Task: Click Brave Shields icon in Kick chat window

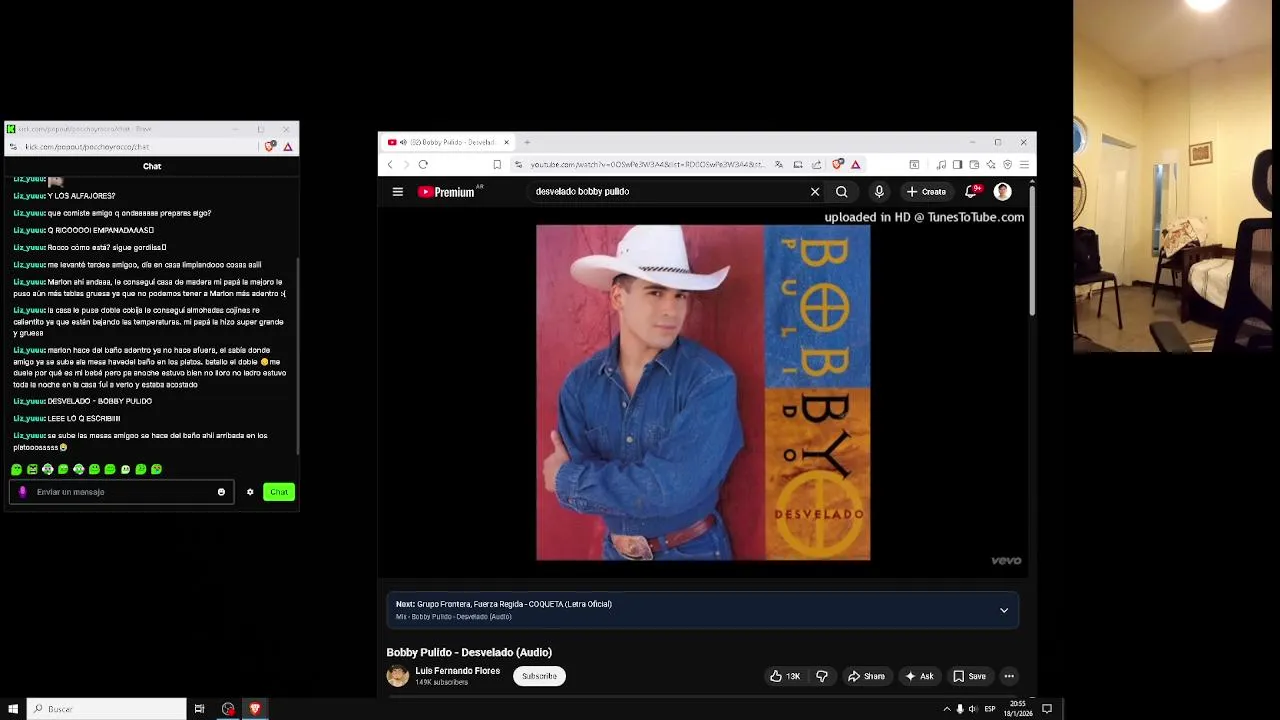Action: point(270,147)
